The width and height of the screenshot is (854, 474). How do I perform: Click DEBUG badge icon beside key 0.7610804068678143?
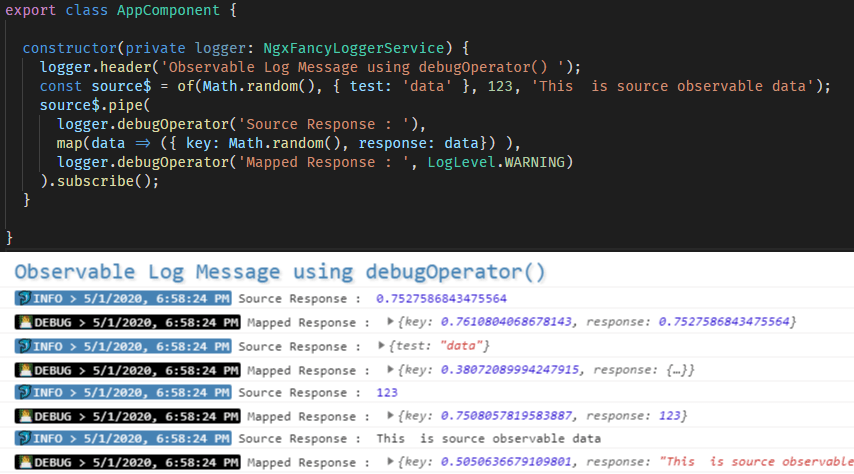coord(25,322)
